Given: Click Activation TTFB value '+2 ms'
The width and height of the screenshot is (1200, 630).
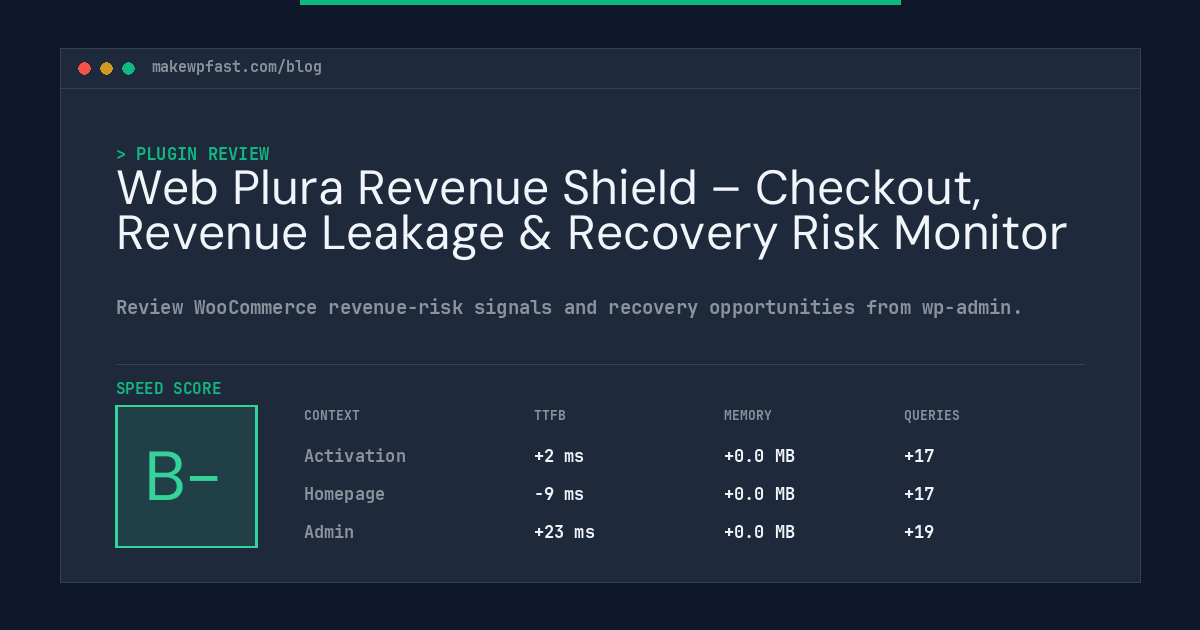Looking at the screenshot, I should coord(559,456).
